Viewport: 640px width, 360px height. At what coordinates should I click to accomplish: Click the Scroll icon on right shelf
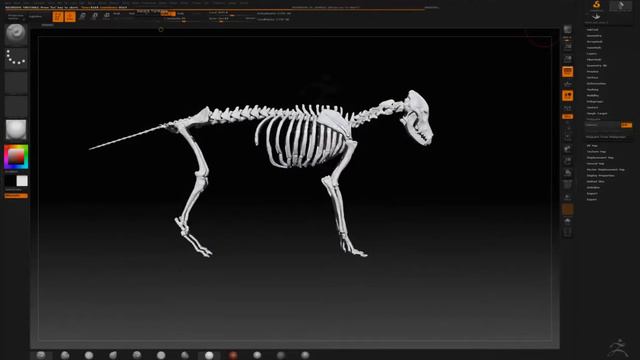pyautogui.click(x=567, y=47)
